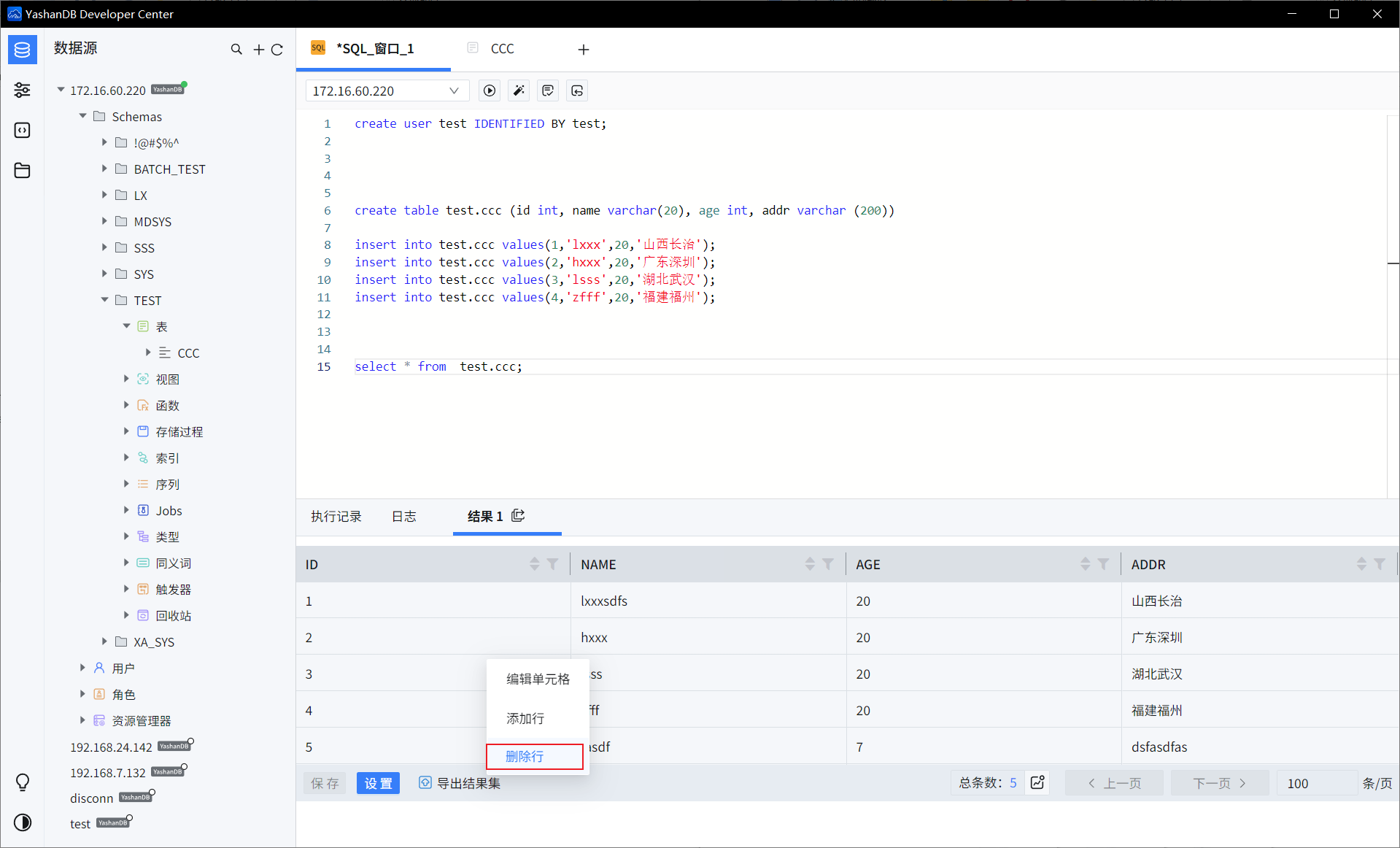Click 导出结果集 link
This screenshot has height=848, width=1400.
point(460,782)
